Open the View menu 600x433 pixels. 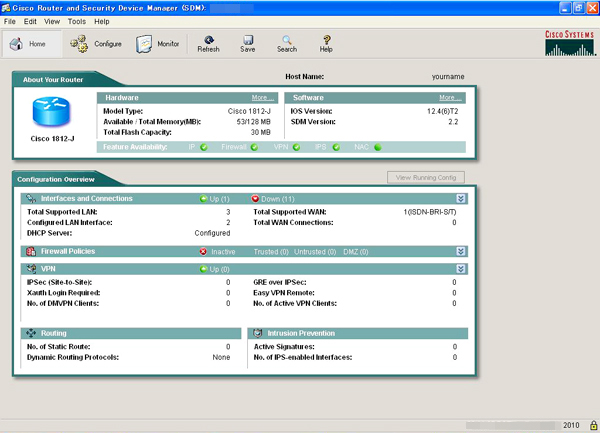(x=52, y=21)
